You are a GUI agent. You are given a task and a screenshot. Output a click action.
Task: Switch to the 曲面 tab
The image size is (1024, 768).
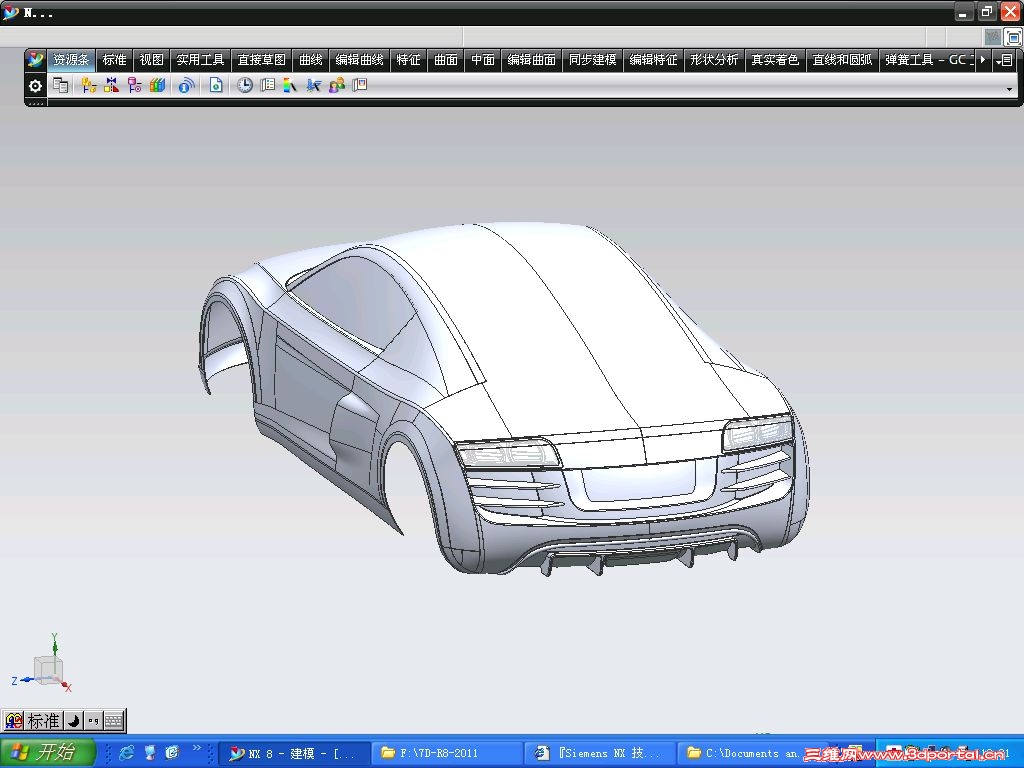coord(445,60)
